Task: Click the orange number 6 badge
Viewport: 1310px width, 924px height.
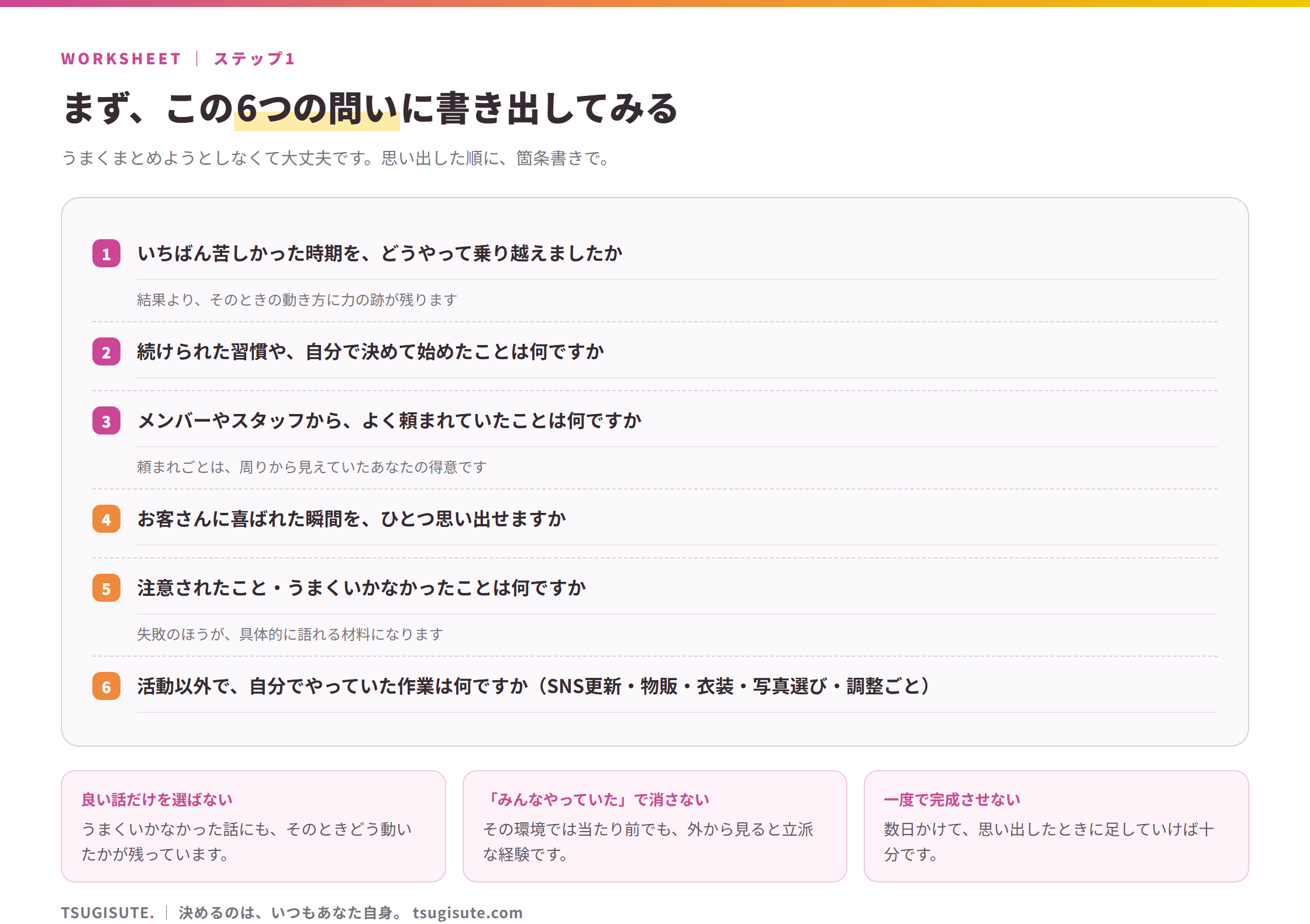Action: 106,686
